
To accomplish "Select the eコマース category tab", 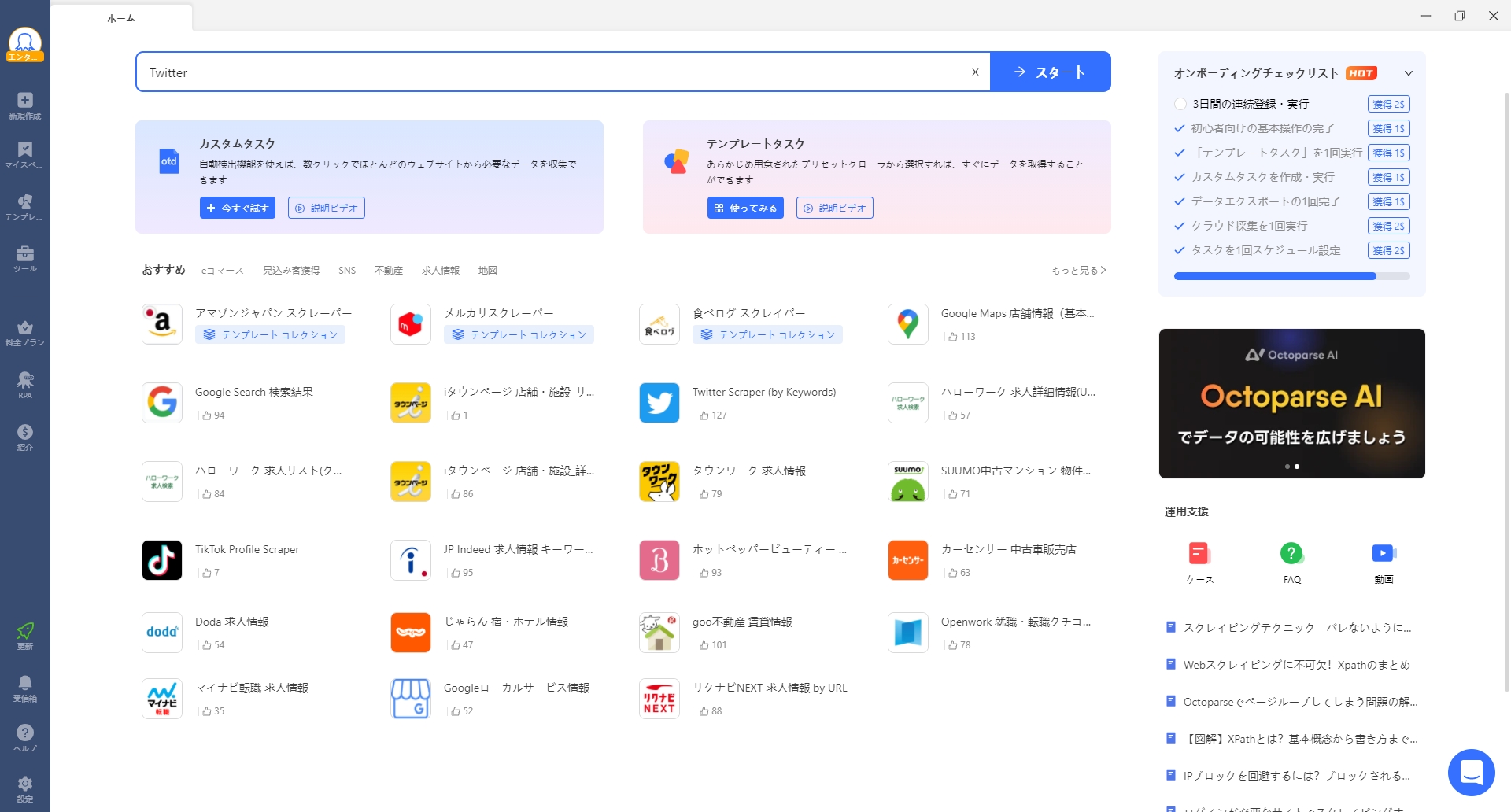I will tap(223, 270).
